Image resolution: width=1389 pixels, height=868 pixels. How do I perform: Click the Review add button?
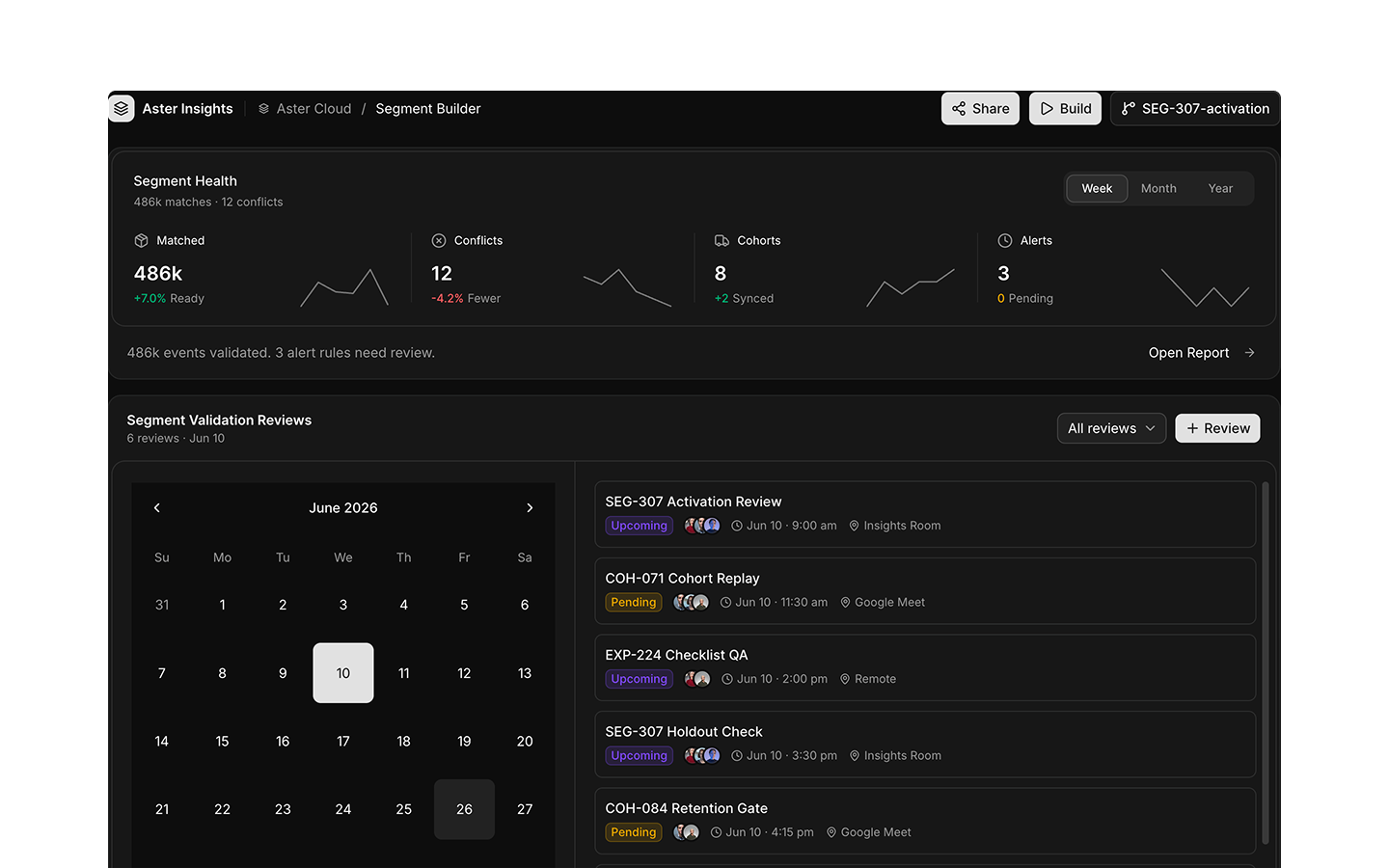tap(1217, 428)
